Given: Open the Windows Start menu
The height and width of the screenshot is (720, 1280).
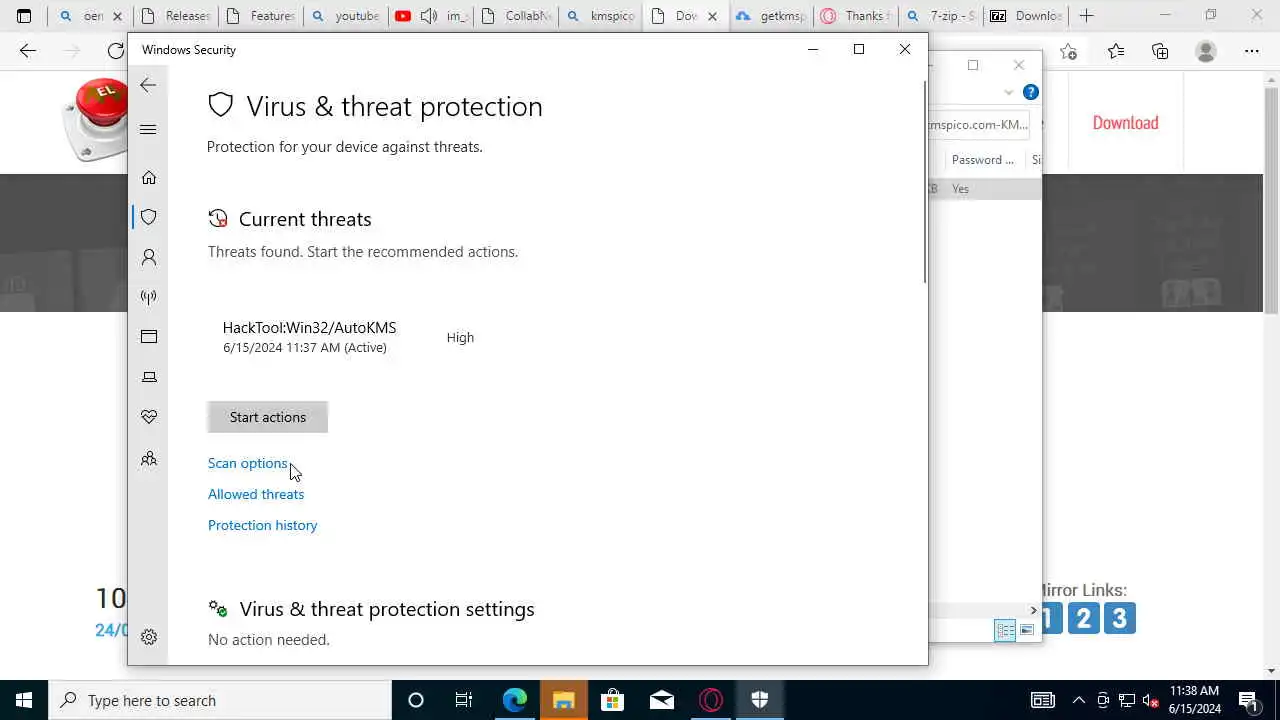Looking at the screenshot, I should pyautogui.click(x=24, y=700).
